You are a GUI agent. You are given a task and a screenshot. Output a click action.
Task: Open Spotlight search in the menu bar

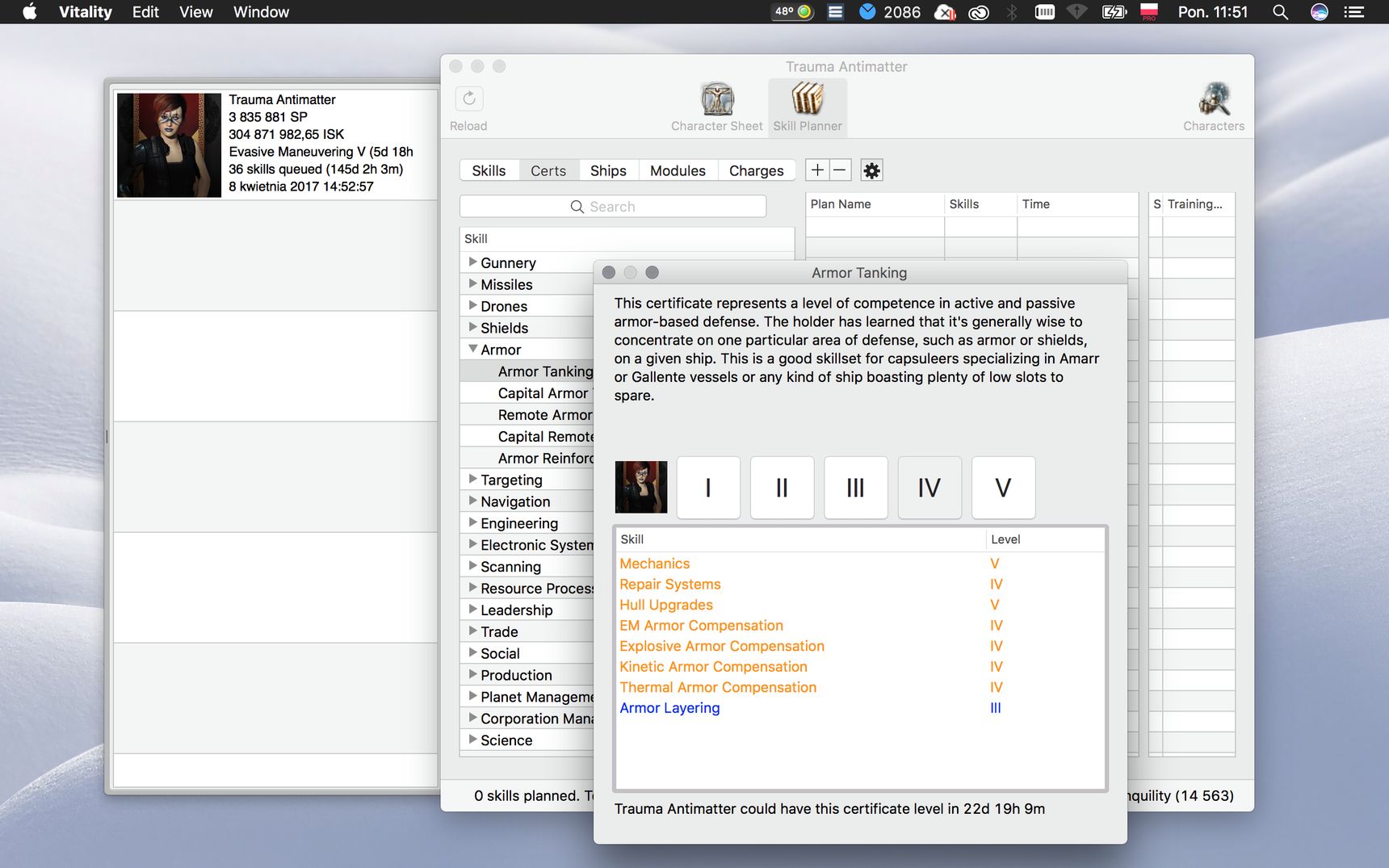pos(1280,11)
